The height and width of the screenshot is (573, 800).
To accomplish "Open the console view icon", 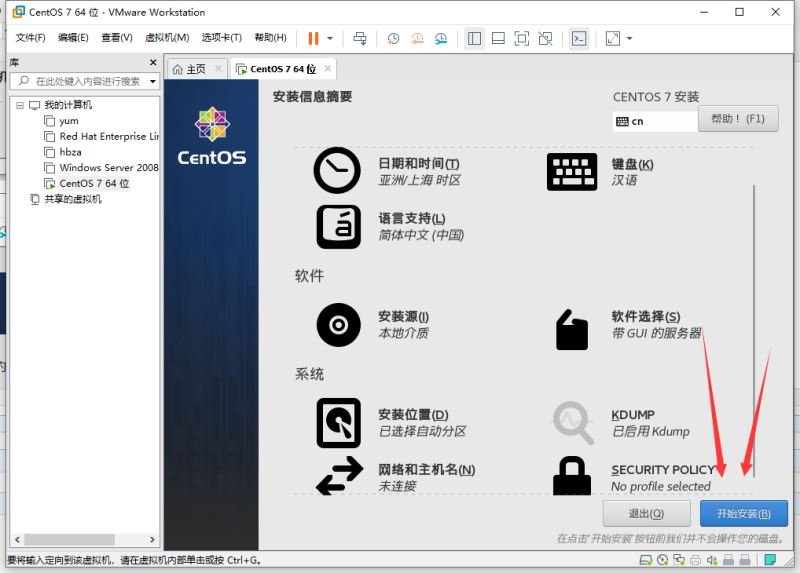I will [579, 38].
